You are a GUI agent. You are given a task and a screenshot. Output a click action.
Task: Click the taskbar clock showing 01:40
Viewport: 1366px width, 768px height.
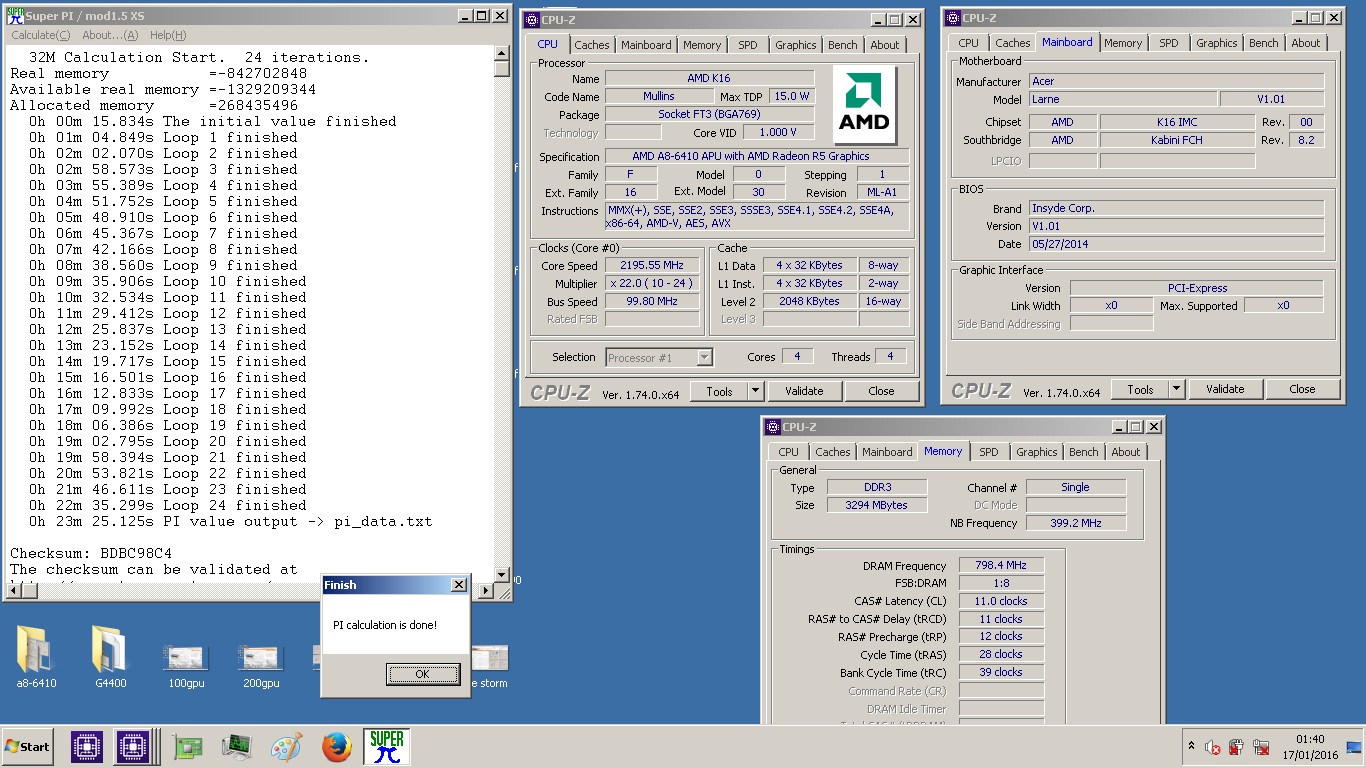1309,740
